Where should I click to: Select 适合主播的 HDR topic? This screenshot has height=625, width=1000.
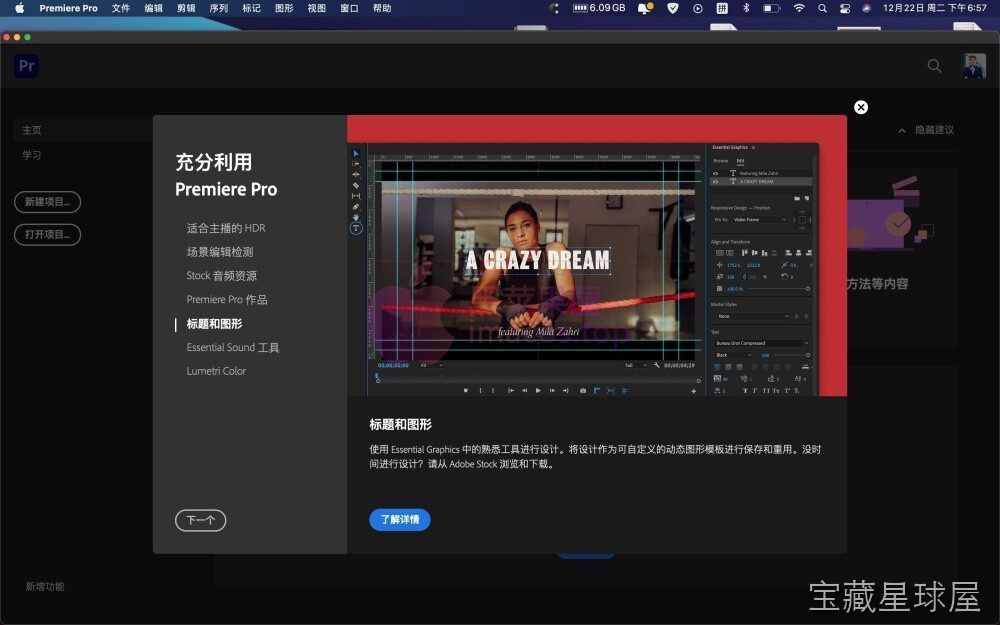(226, 228)
